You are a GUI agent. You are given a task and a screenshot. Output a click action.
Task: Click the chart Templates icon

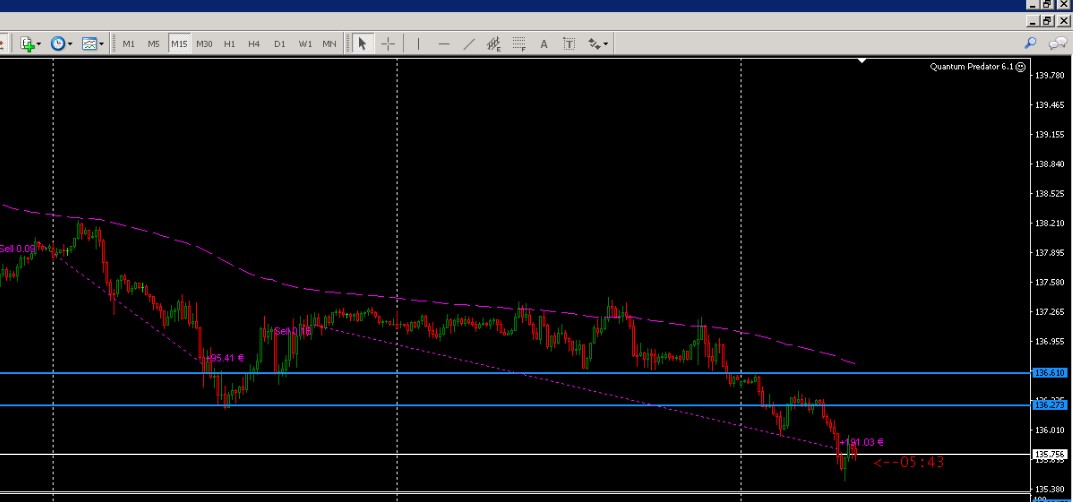(x=90, y=44)
